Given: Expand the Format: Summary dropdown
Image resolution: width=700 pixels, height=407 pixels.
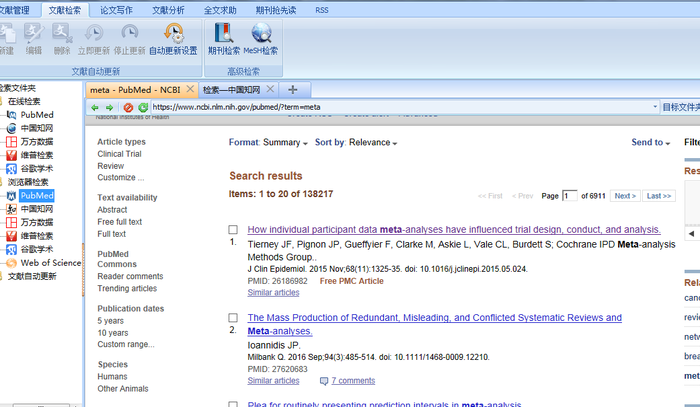Looking at the screenshot, I should pos(268,143).
